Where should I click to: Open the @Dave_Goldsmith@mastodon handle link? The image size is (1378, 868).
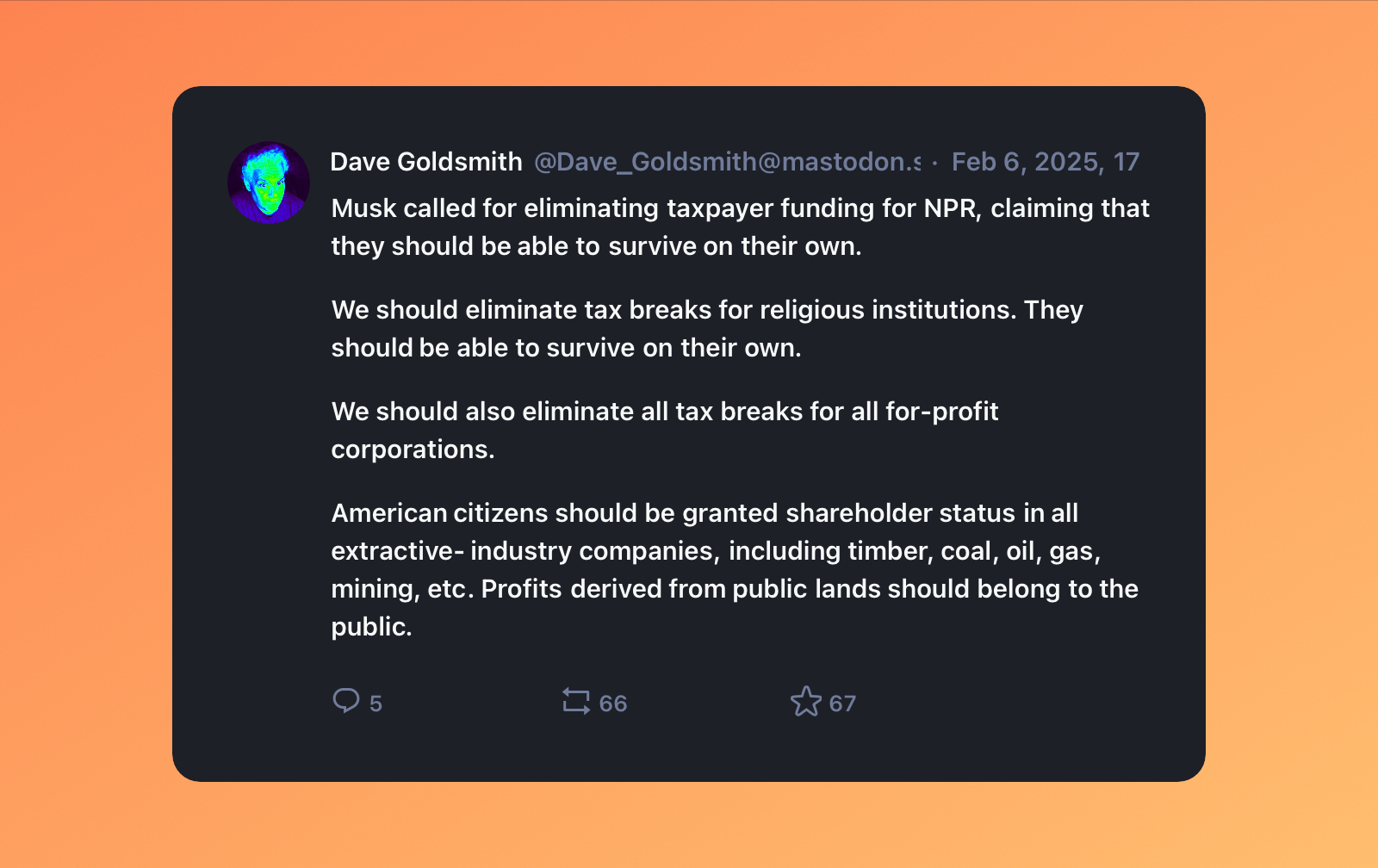(x=727, y=162)
